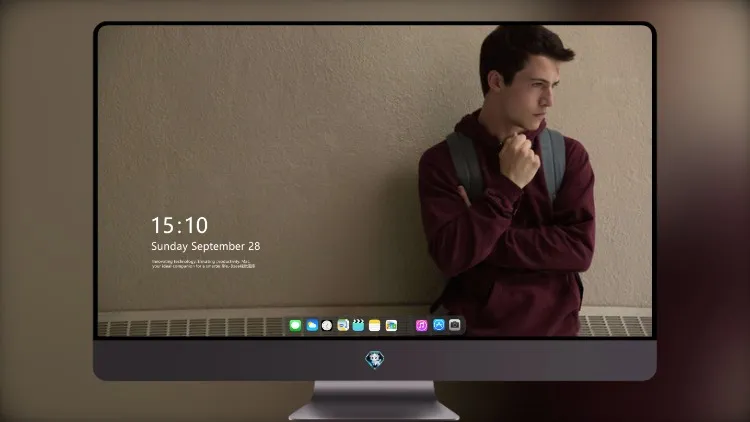Open the green Messages app in dock

click(x=295, y=325)
